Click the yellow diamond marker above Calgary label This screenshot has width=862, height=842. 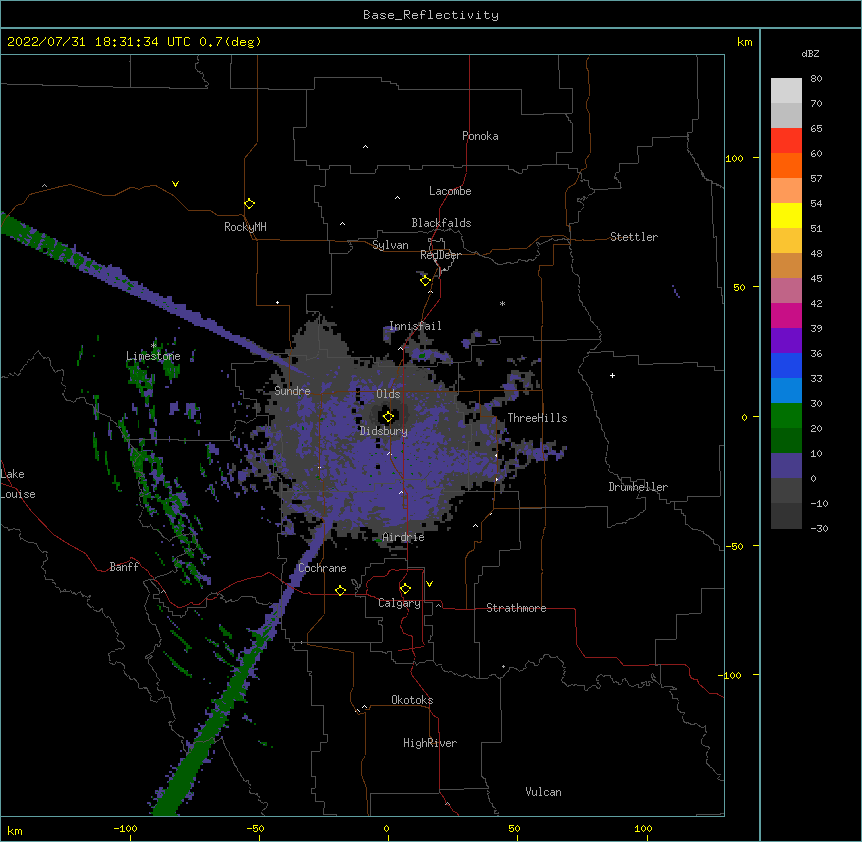[405, 589]
